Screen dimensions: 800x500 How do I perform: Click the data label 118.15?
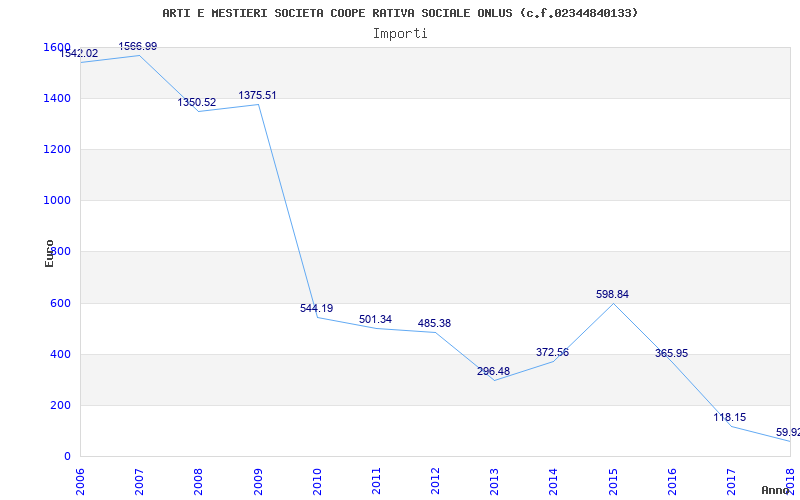(x=730, y=417)
